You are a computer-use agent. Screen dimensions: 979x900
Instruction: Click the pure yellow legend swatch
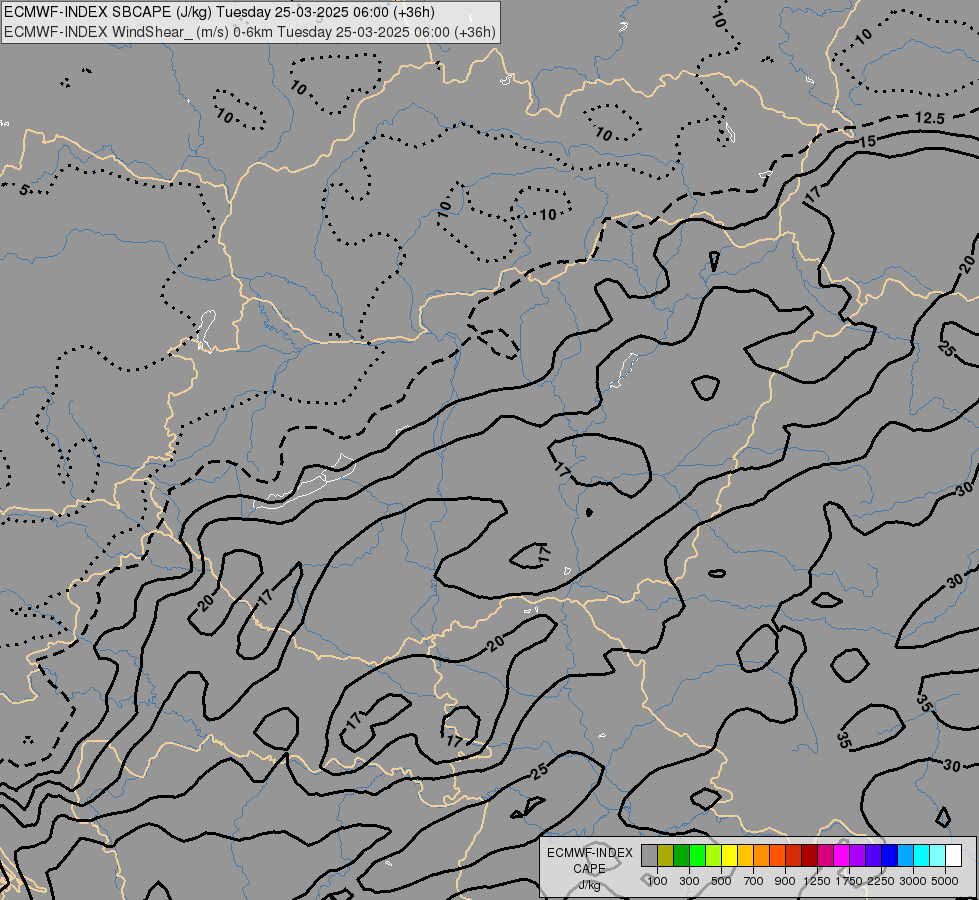click(729, 856)
